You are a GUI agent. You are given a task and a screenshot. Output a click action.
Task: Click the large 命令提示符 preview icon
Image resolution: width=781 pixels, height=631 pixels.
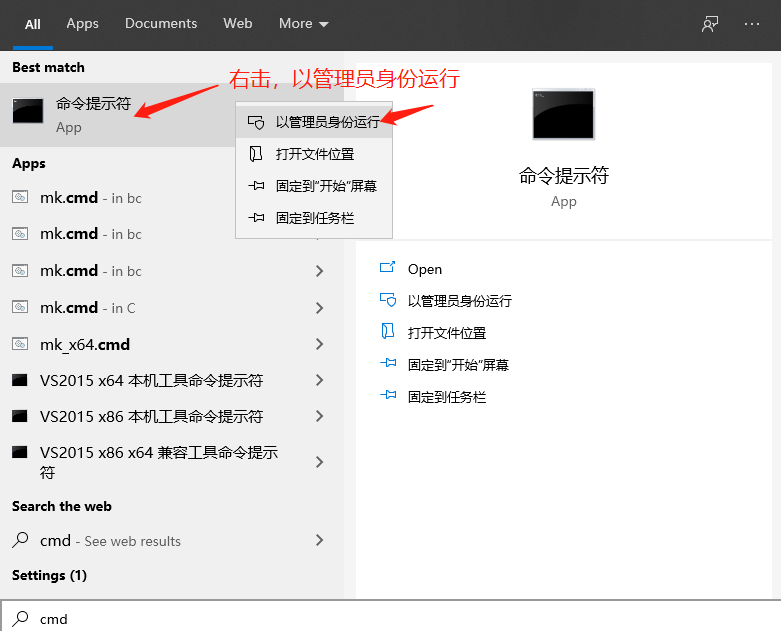coord(563,114)
